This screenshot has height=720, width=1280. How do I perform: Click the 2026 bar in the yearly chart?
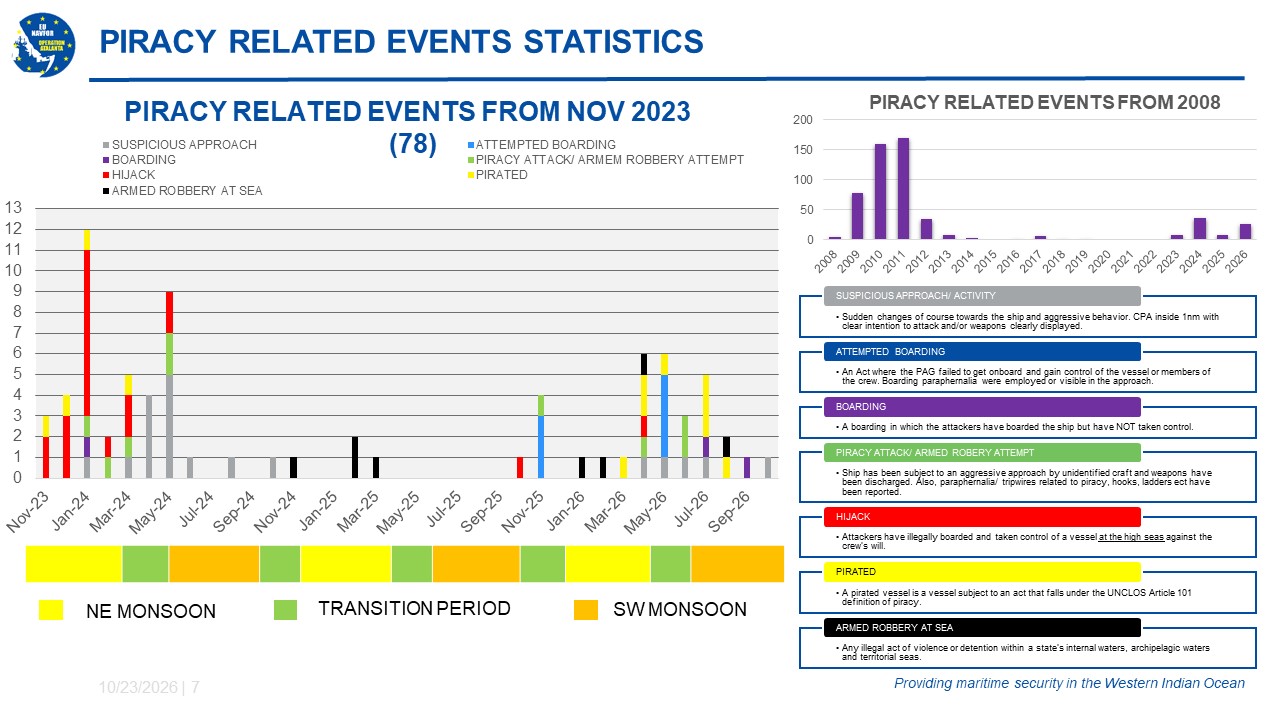1245,232
